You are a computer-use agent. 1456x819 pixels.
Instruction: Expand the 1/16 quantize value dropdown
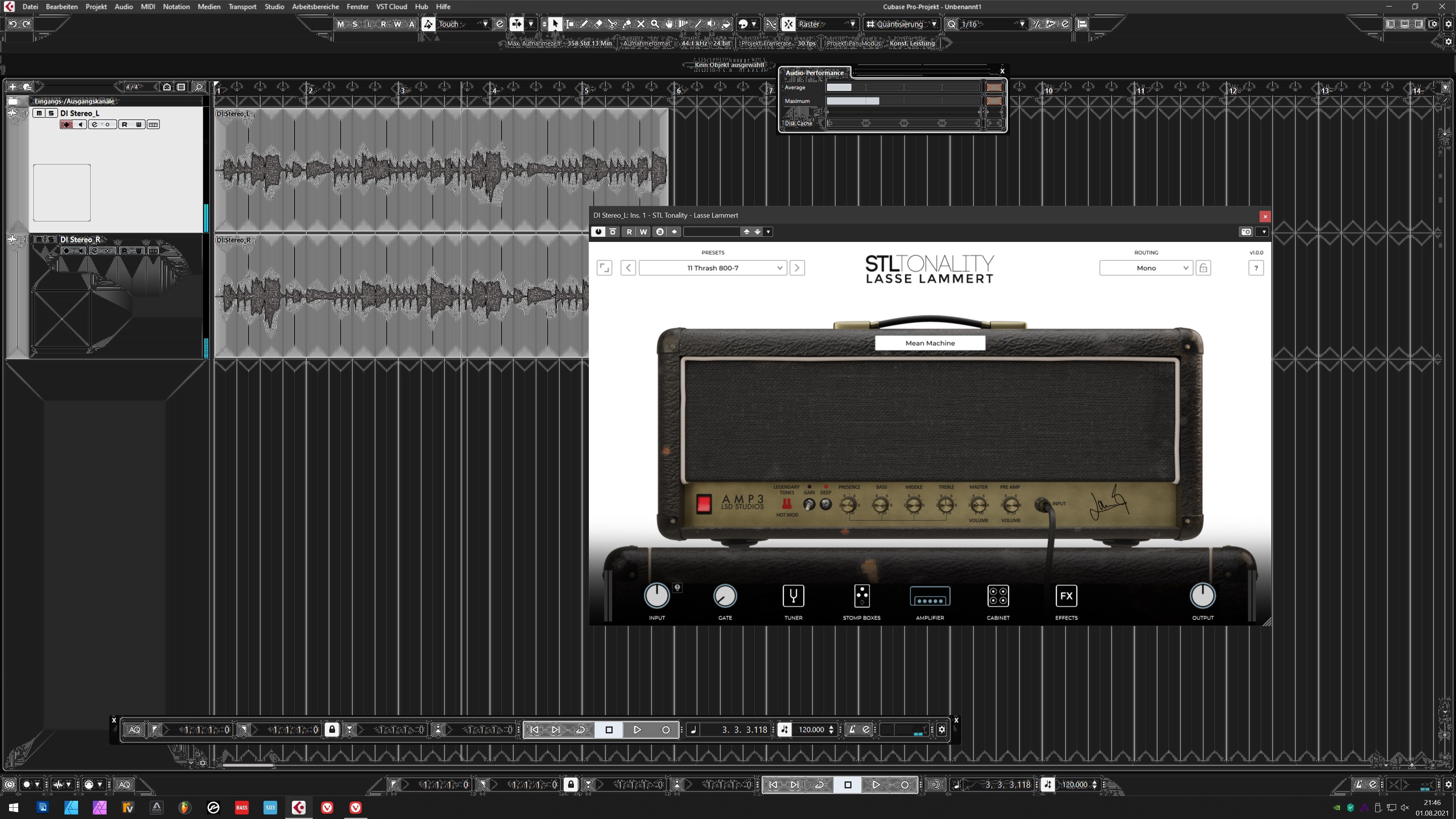(1022, 24)
